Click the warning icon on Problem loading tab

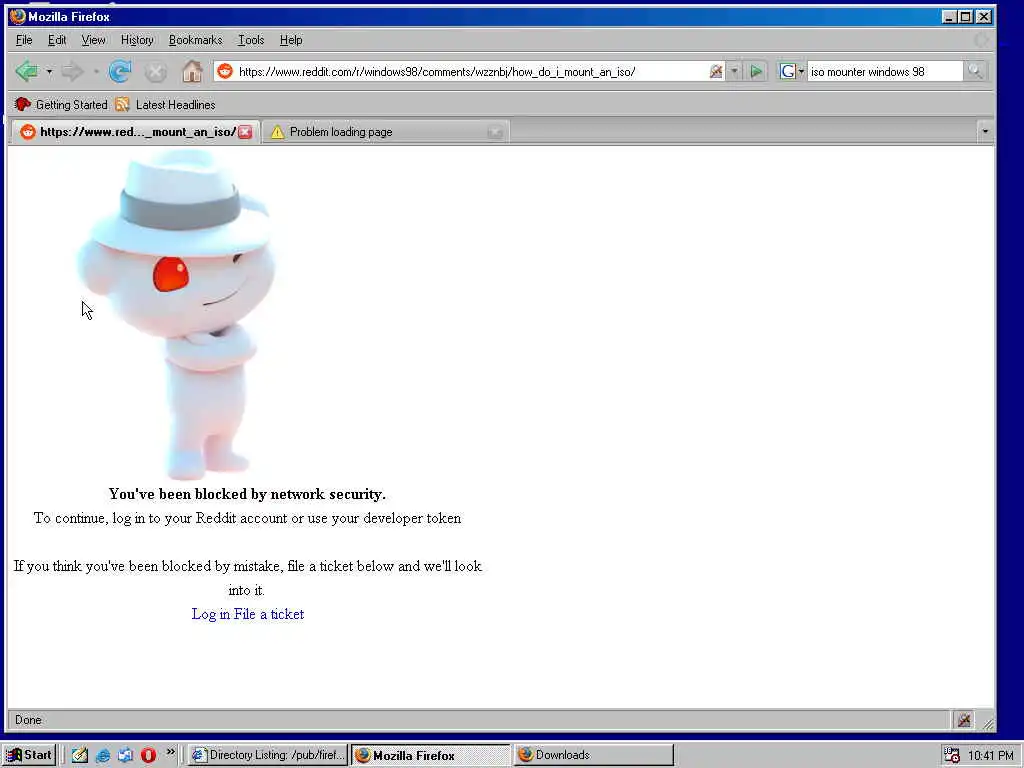(x=278, y=132)
